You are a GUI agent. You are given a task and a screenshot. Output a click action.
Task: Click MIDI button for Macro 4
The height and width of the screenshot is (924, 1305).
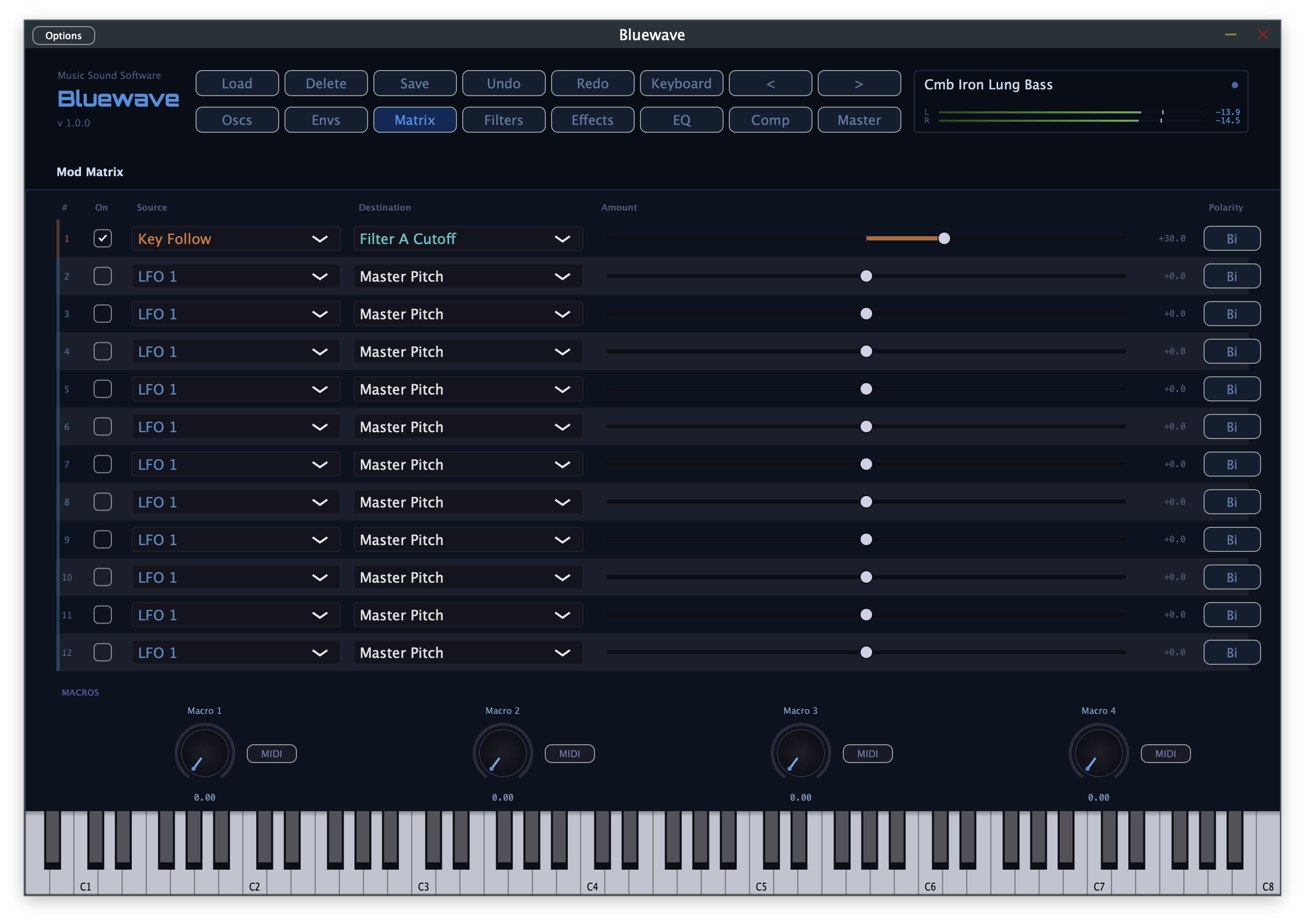click(x=1165, y=753)
